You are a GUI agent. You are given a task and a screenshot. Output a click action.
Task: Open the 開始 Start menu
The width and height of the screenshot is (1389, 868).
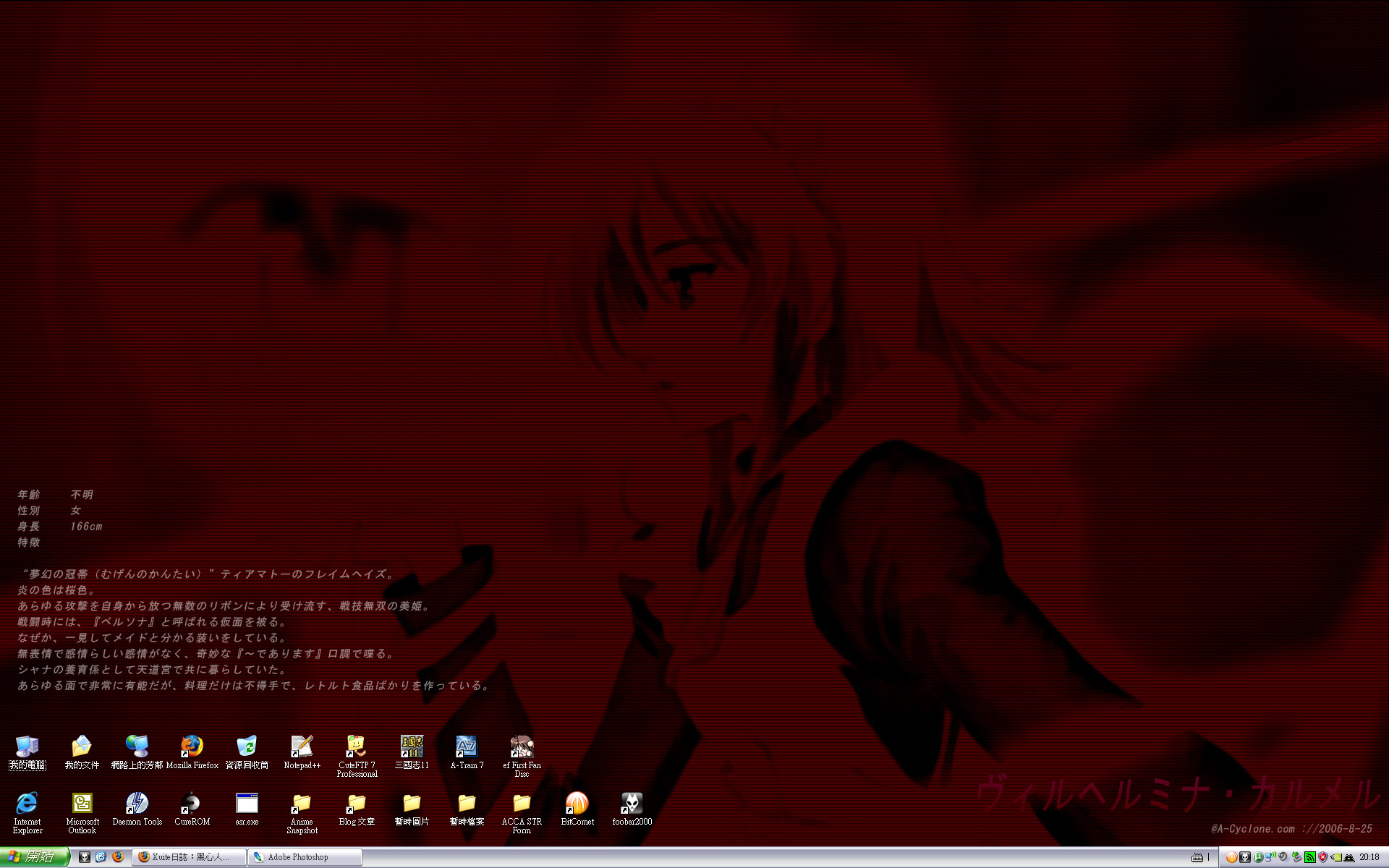[x=35, y=857]
